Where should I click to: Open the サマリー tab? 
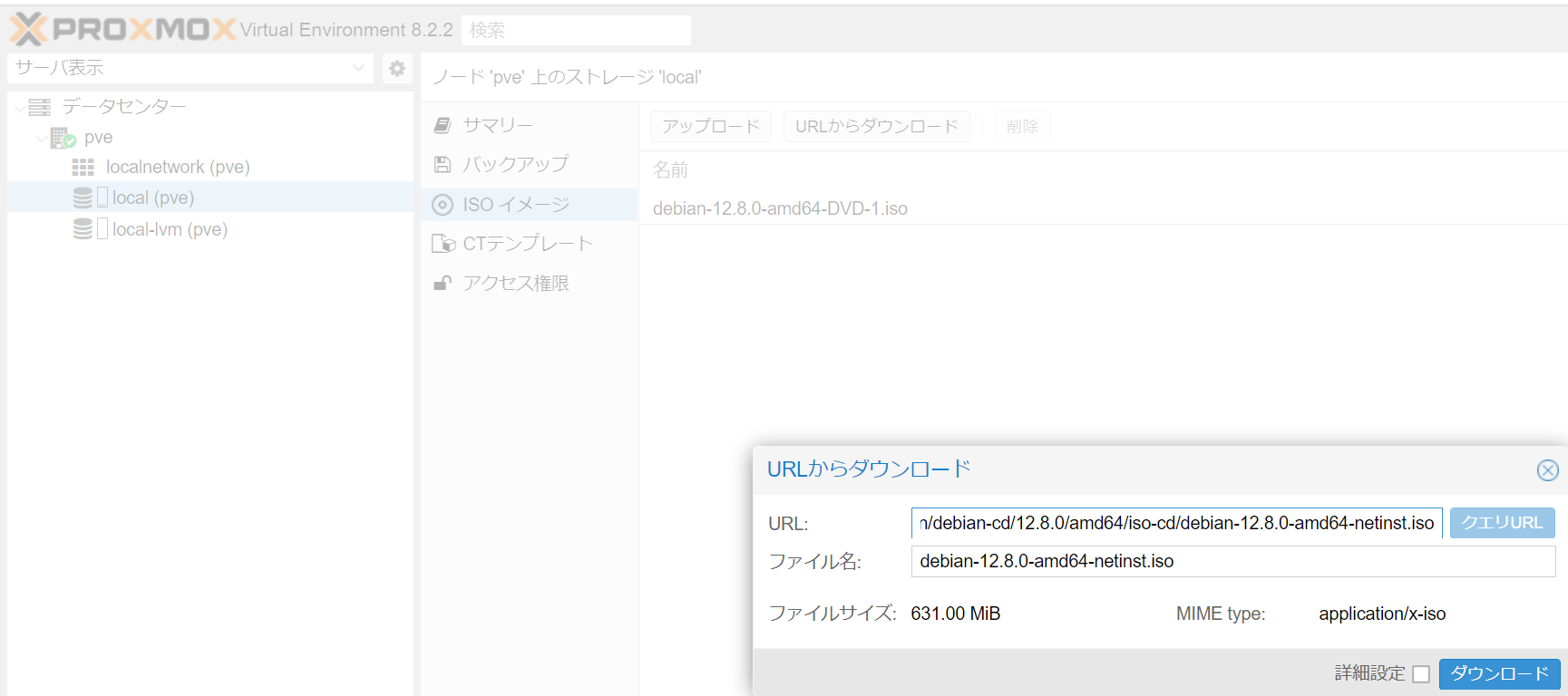point(530,125)
